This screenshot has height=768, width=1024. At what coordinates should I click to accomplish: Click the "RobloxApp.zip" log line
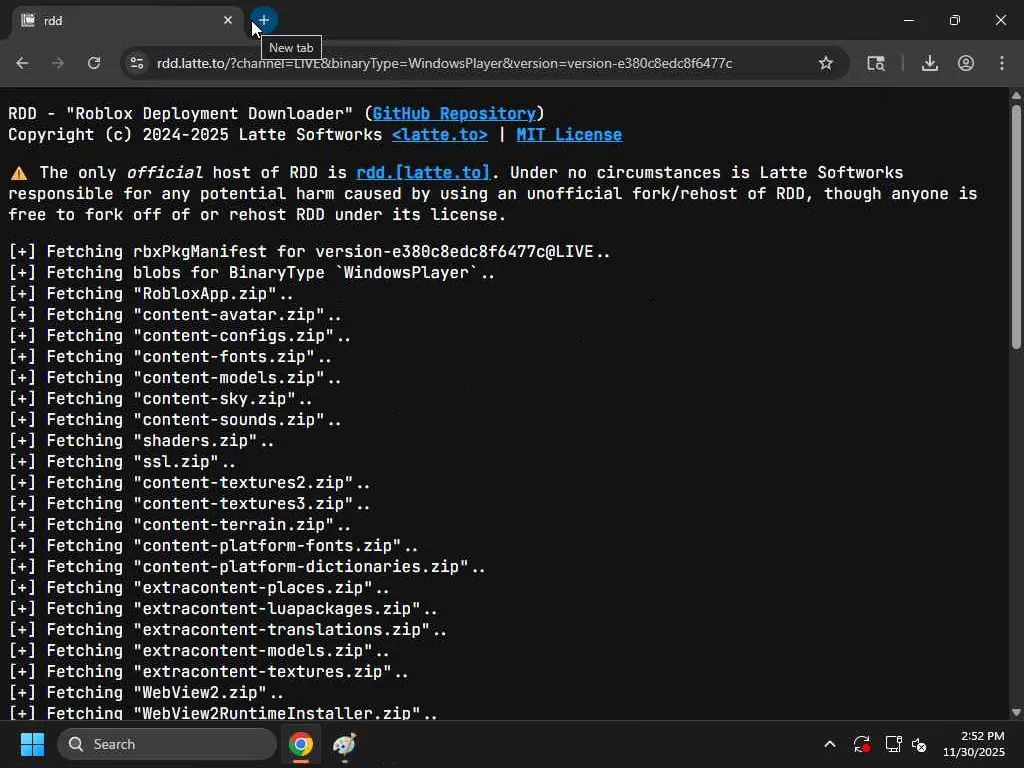click(x=151, y=293)
